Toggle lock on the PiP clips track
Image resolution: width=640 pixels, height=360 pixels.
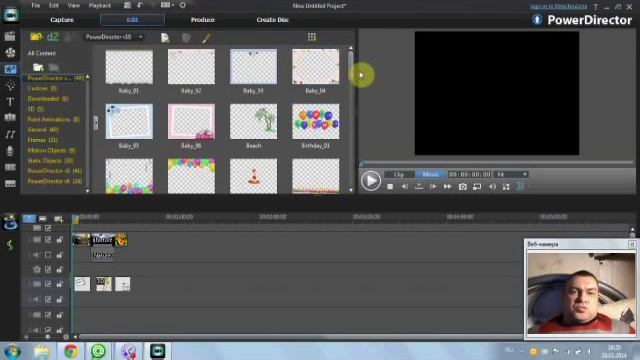(60, 284)
